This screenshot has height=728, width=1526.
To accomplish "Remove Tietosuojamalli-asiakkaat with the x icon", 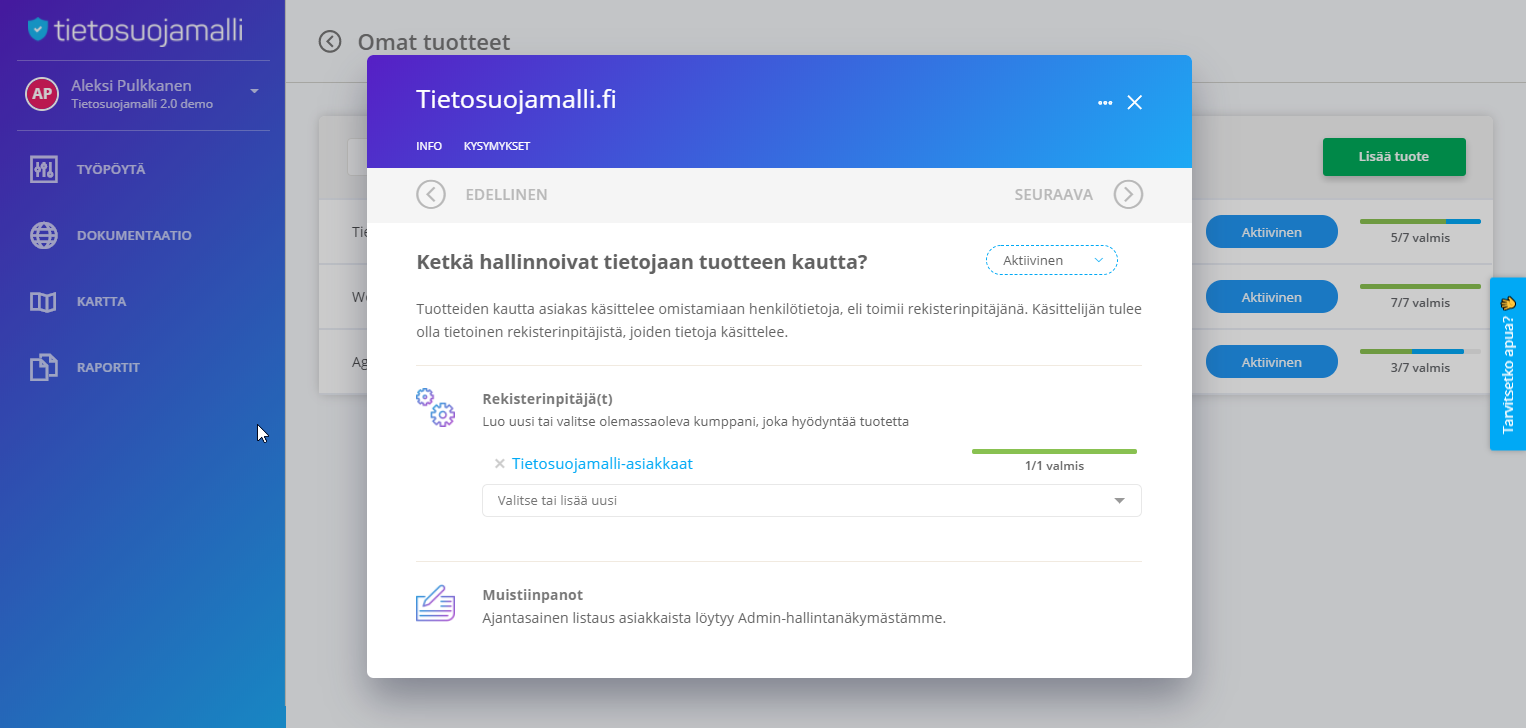I will click(x=499, y=464).
